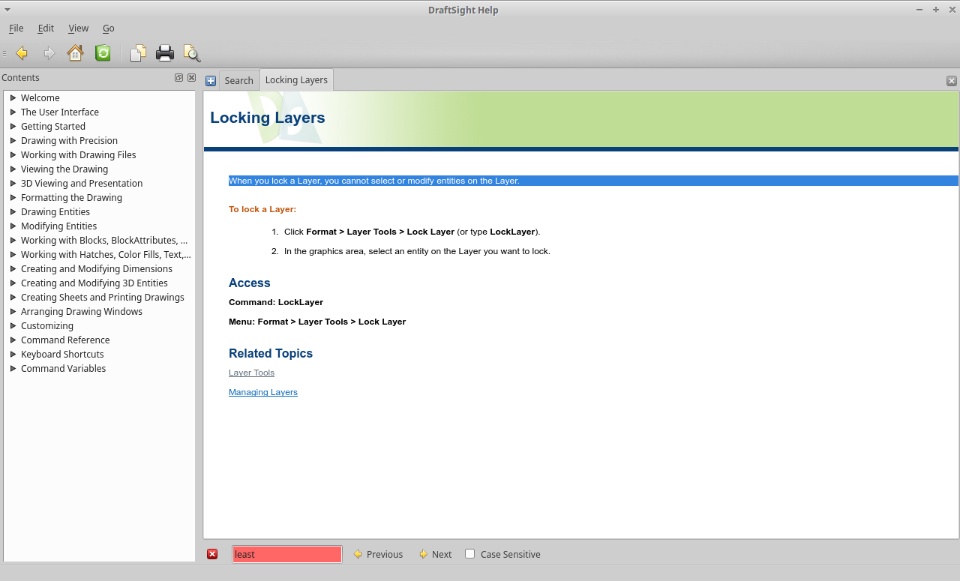The height and width of the screenshot is (581, 960).
Task: Add a new tab with plus icon
Action: [211, 81]
